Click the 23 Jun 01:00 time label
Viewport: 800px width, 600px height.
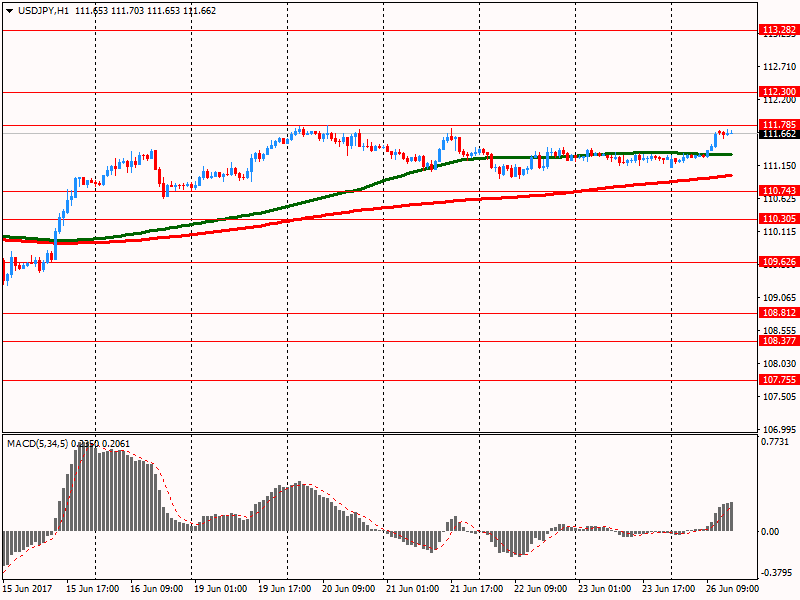click(x=605, y=589)
